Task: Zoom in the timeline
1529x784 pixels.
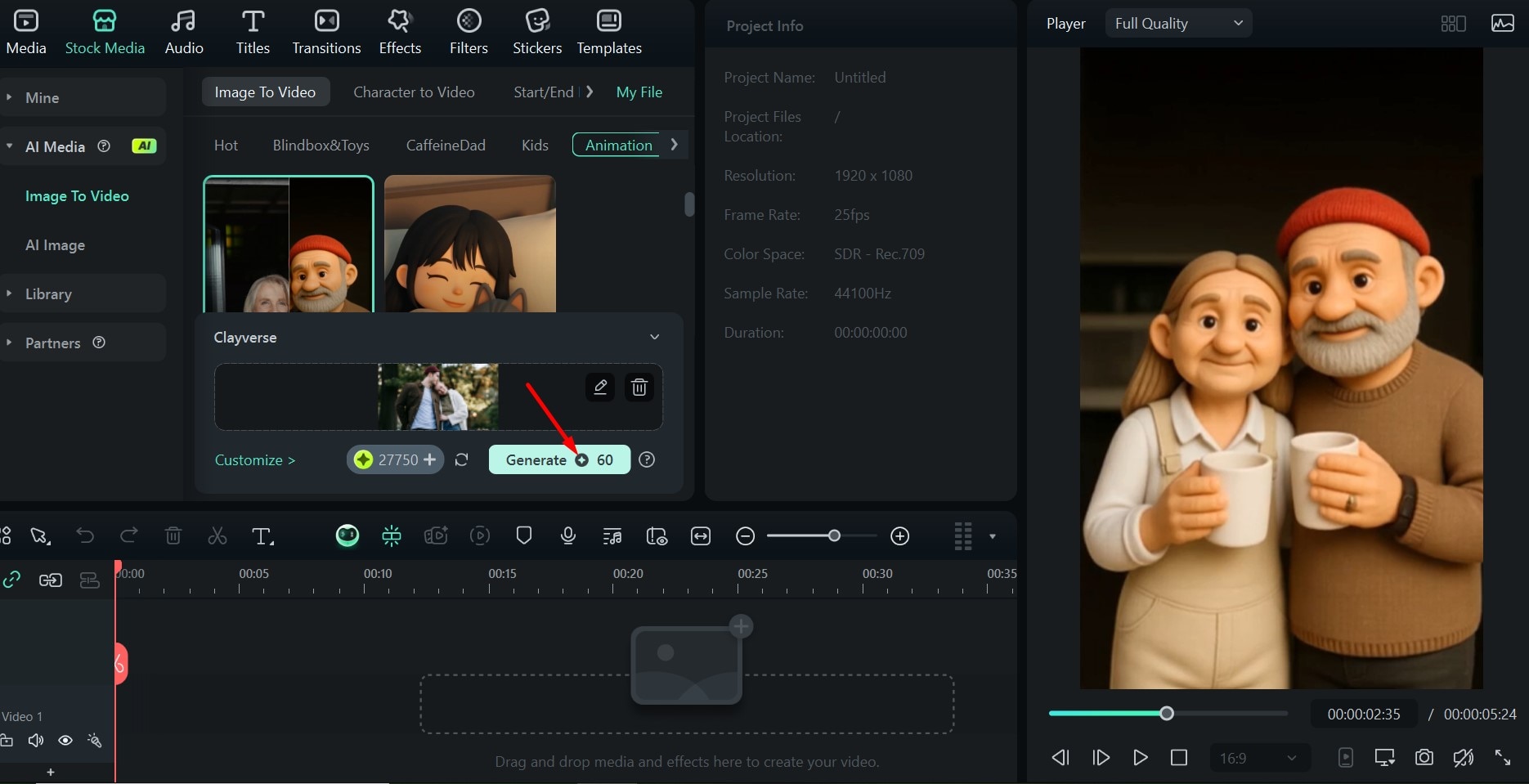Action: point(900,536)
